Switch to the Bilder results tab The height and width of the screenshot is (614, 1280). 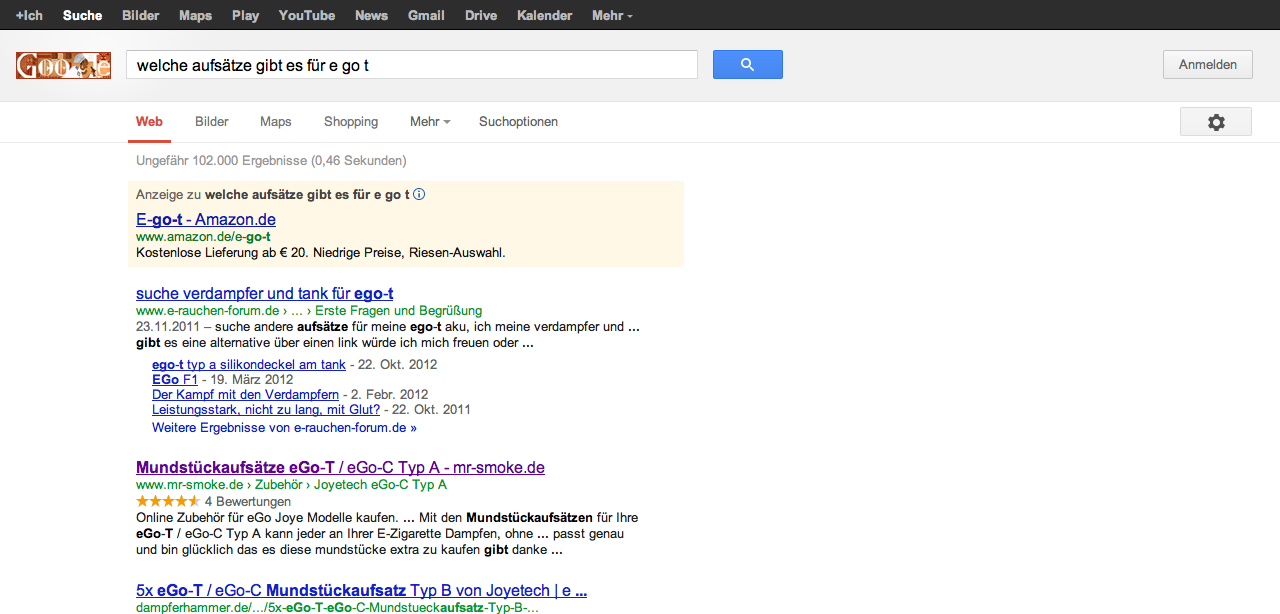[212, 122]
